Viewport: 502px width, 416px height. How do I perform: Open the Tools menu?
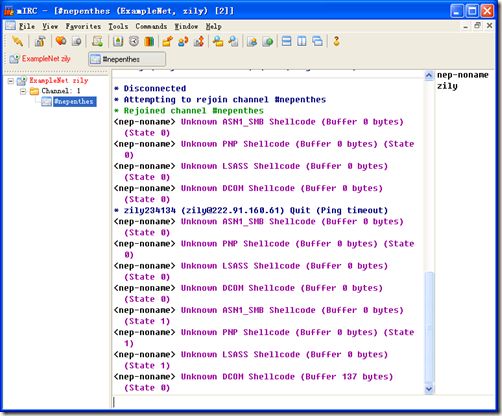point(118,26)
